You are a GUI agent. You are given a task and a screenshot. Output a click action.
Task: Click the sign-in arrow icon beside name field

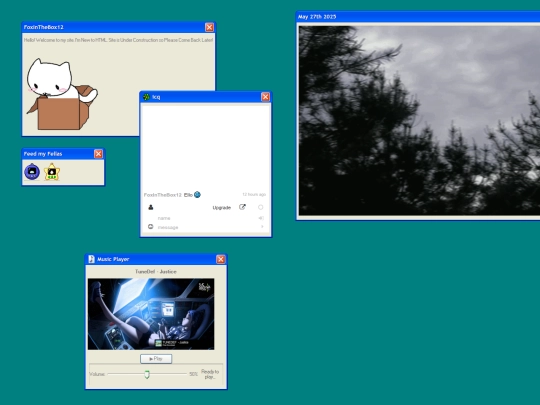pyautogui.click(x=261, y=218)
